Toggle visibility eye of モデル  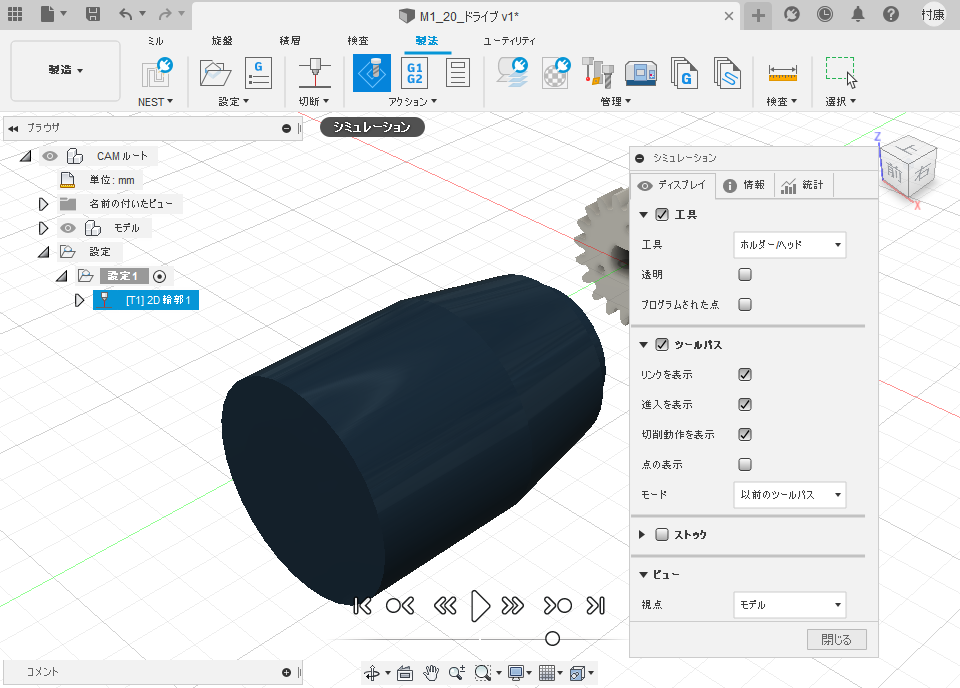[68, 228]
